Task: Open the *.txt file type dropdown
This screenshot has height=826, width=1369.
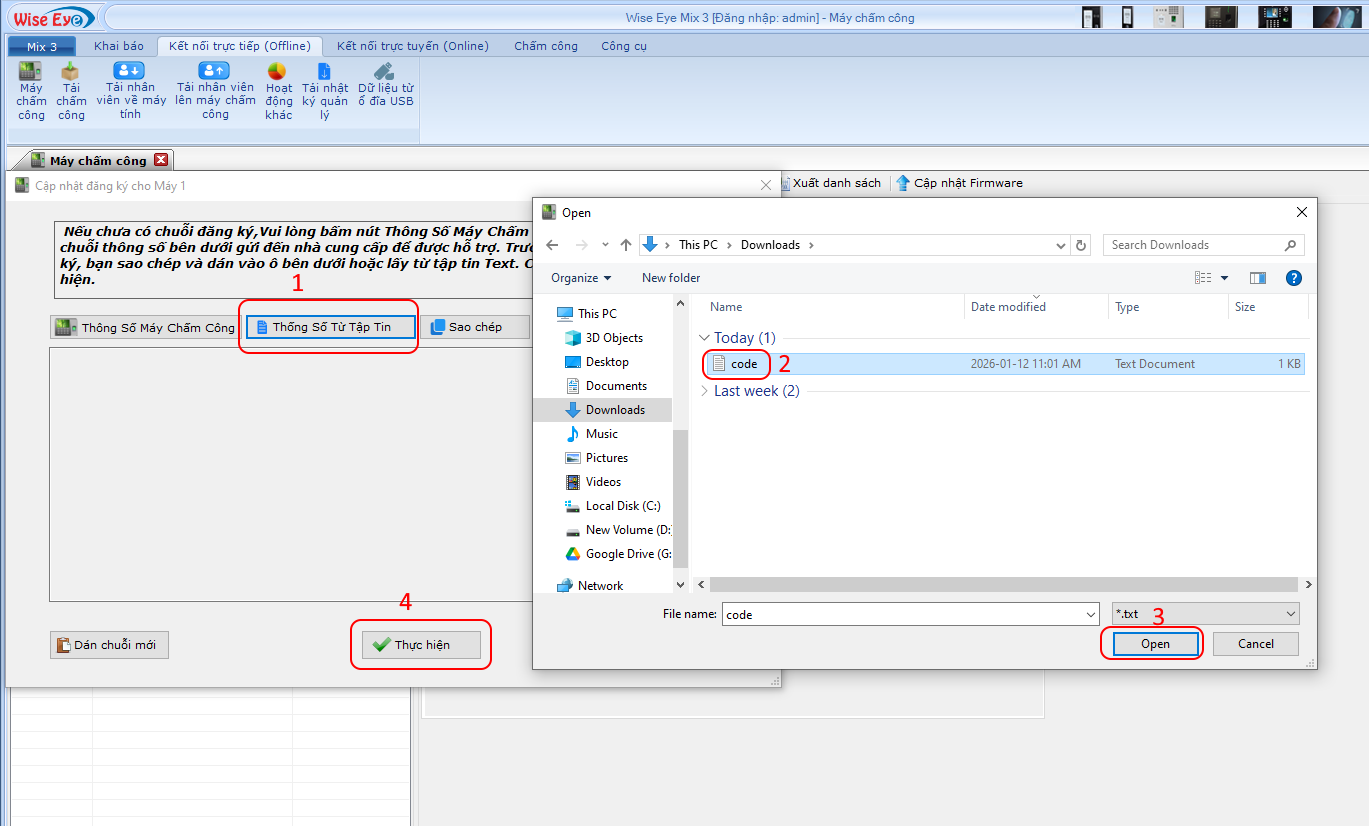Action: pos(1205,614)
